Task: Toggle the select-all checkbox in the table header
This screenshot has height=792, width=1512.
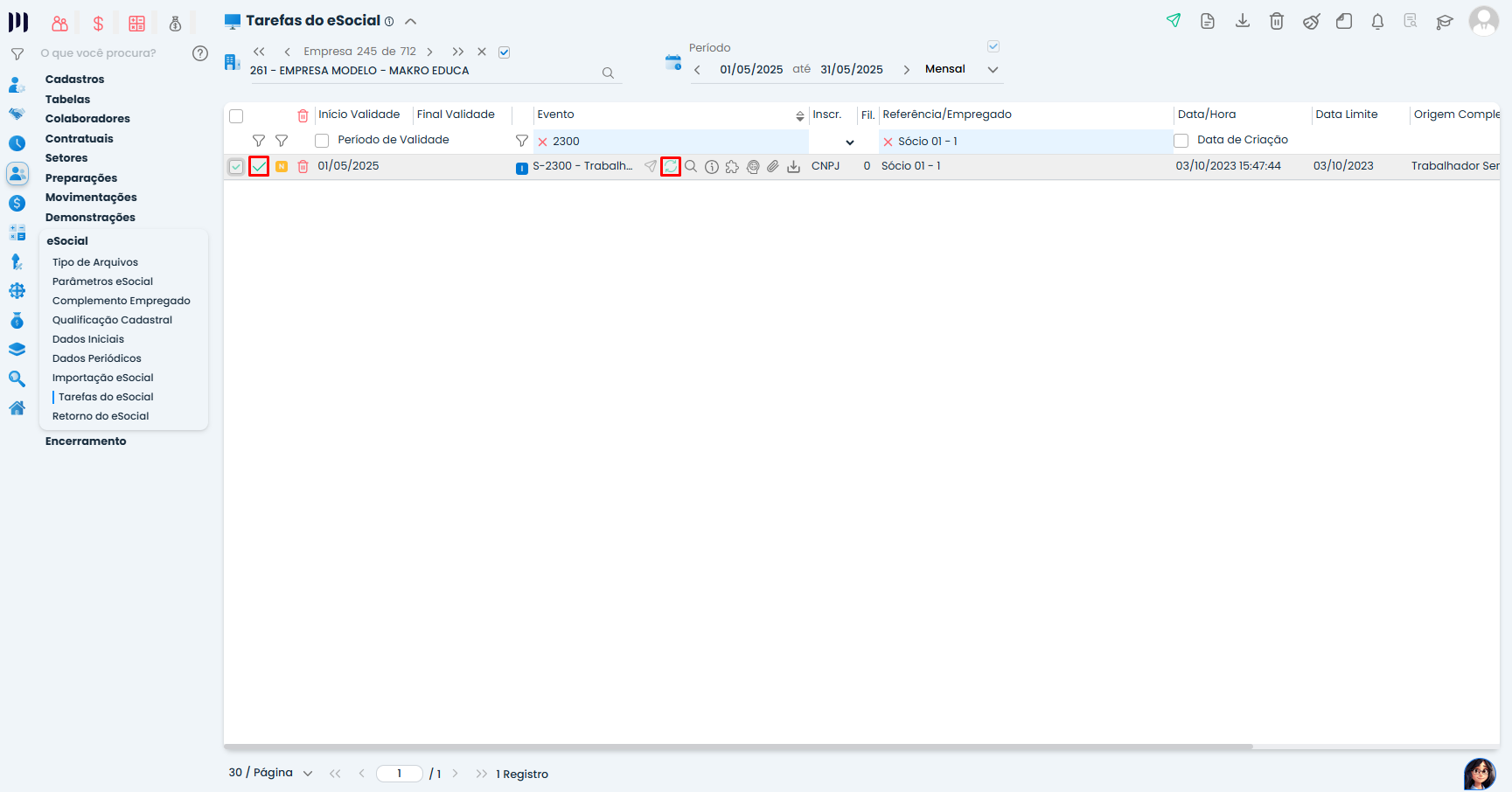Action: coord(236,115)
